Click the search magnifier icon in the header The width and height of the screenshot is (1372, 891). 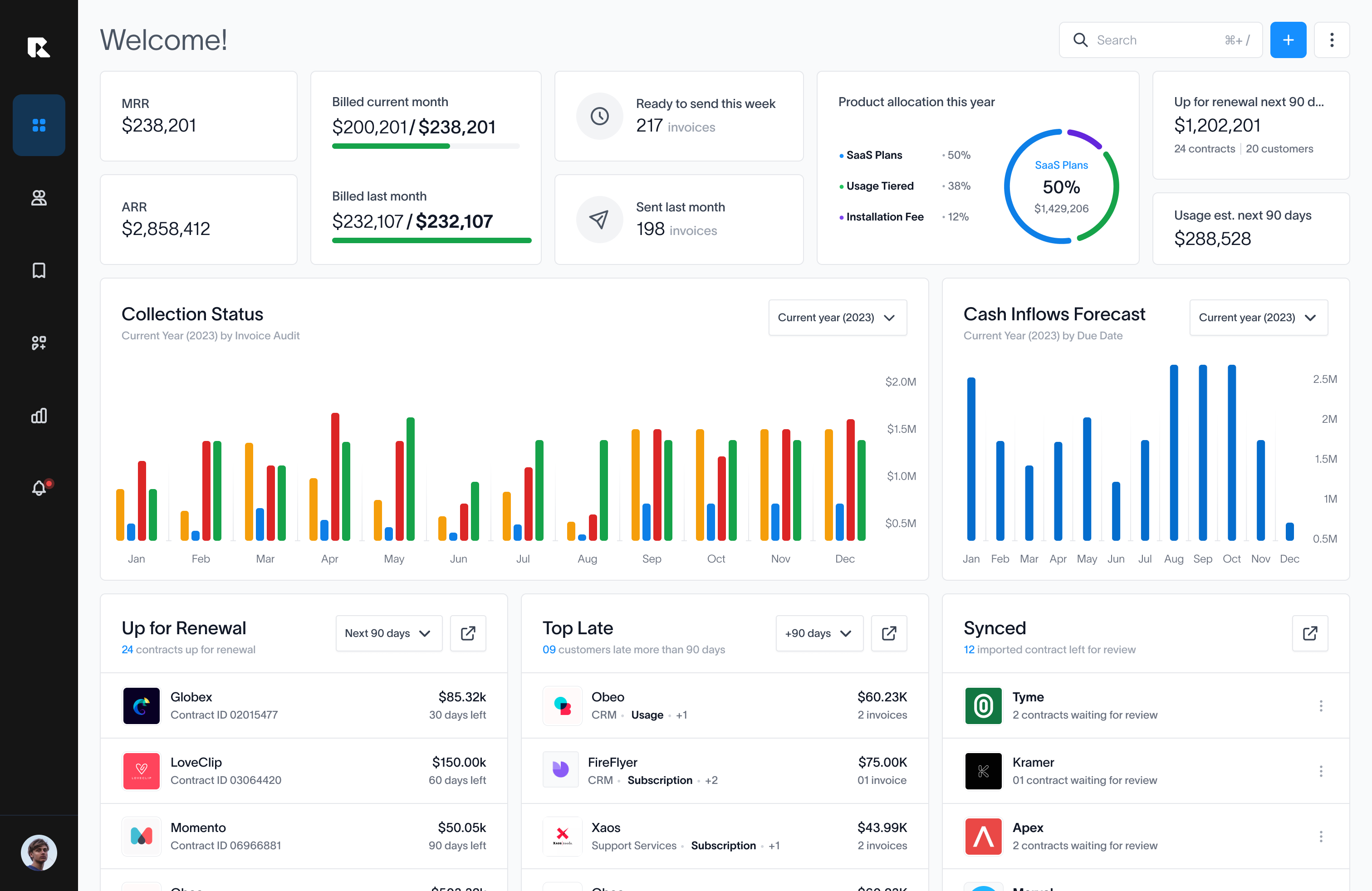click(1080, 40)
